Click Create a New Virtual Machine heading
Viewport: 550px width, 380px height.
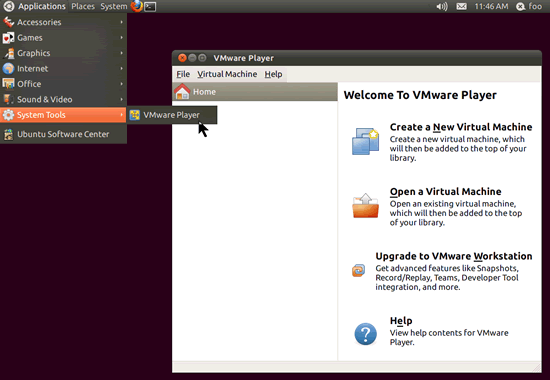click(x=461, y=127)
